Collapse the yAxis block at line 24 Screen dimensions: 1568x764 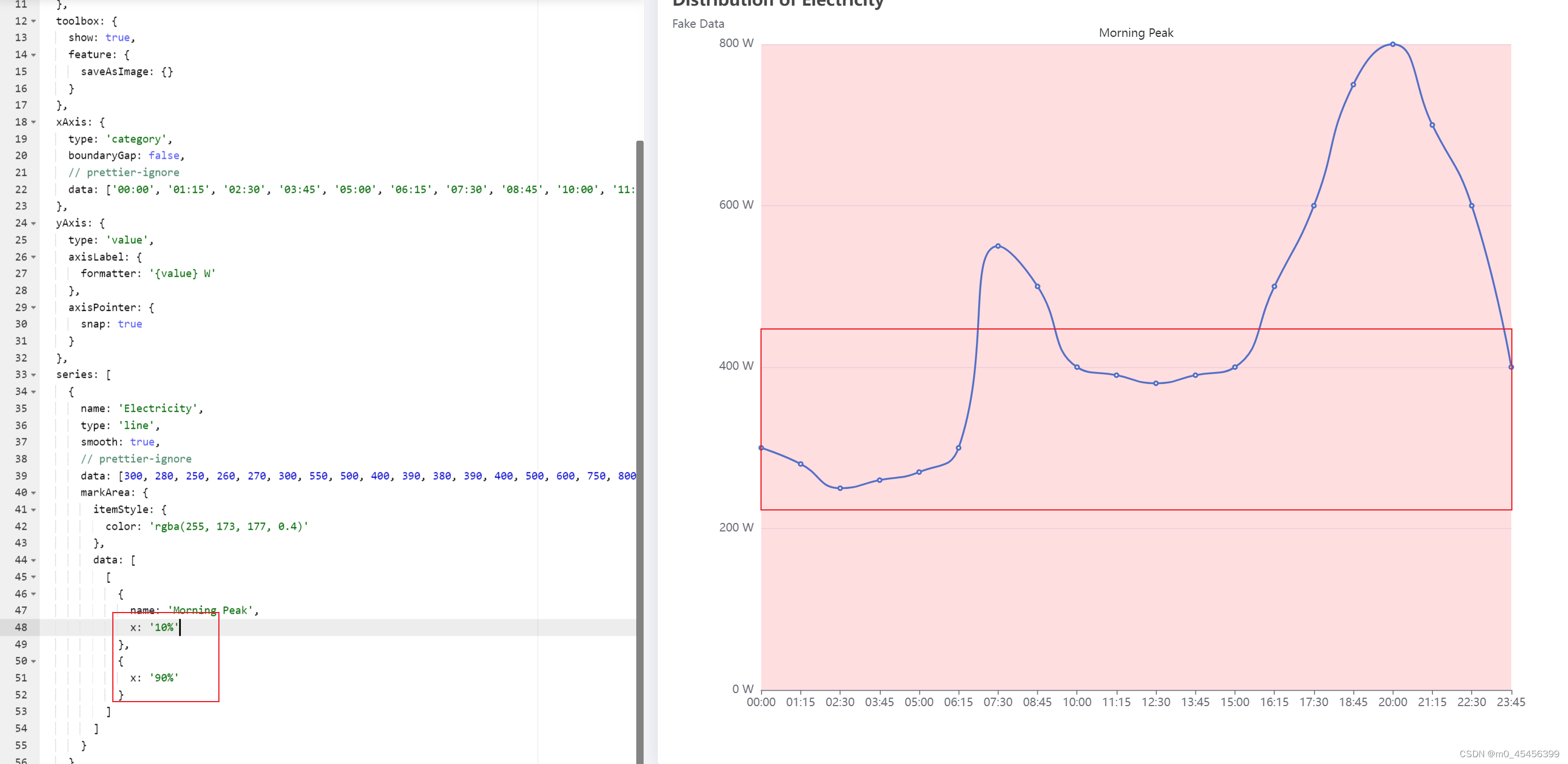pyautogui.click(x=35, y=223)
